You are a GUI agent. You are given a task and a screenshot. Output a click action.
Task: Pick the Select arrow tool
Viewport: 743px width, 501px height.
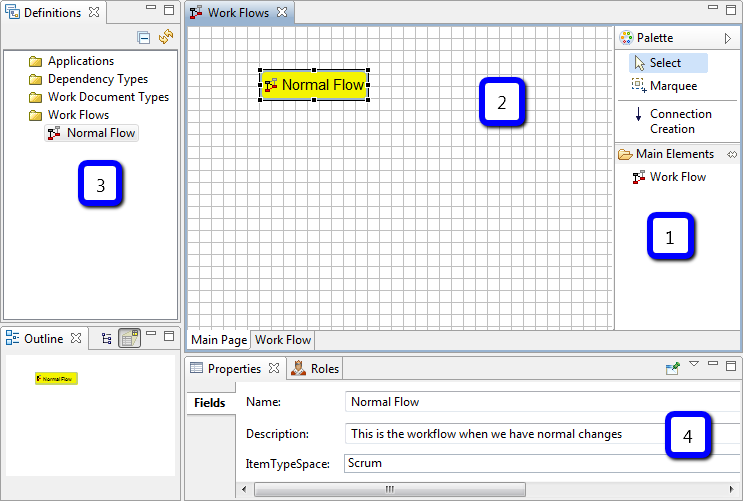664,63
